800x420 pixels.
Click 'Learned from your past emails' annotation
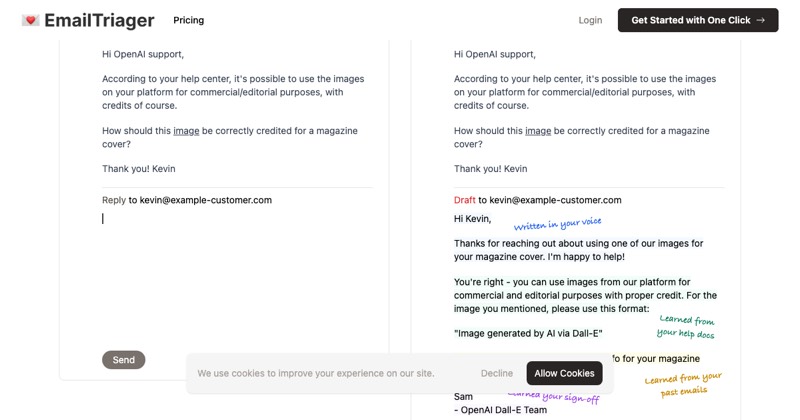pyautogui.click(x=683, y=385)
